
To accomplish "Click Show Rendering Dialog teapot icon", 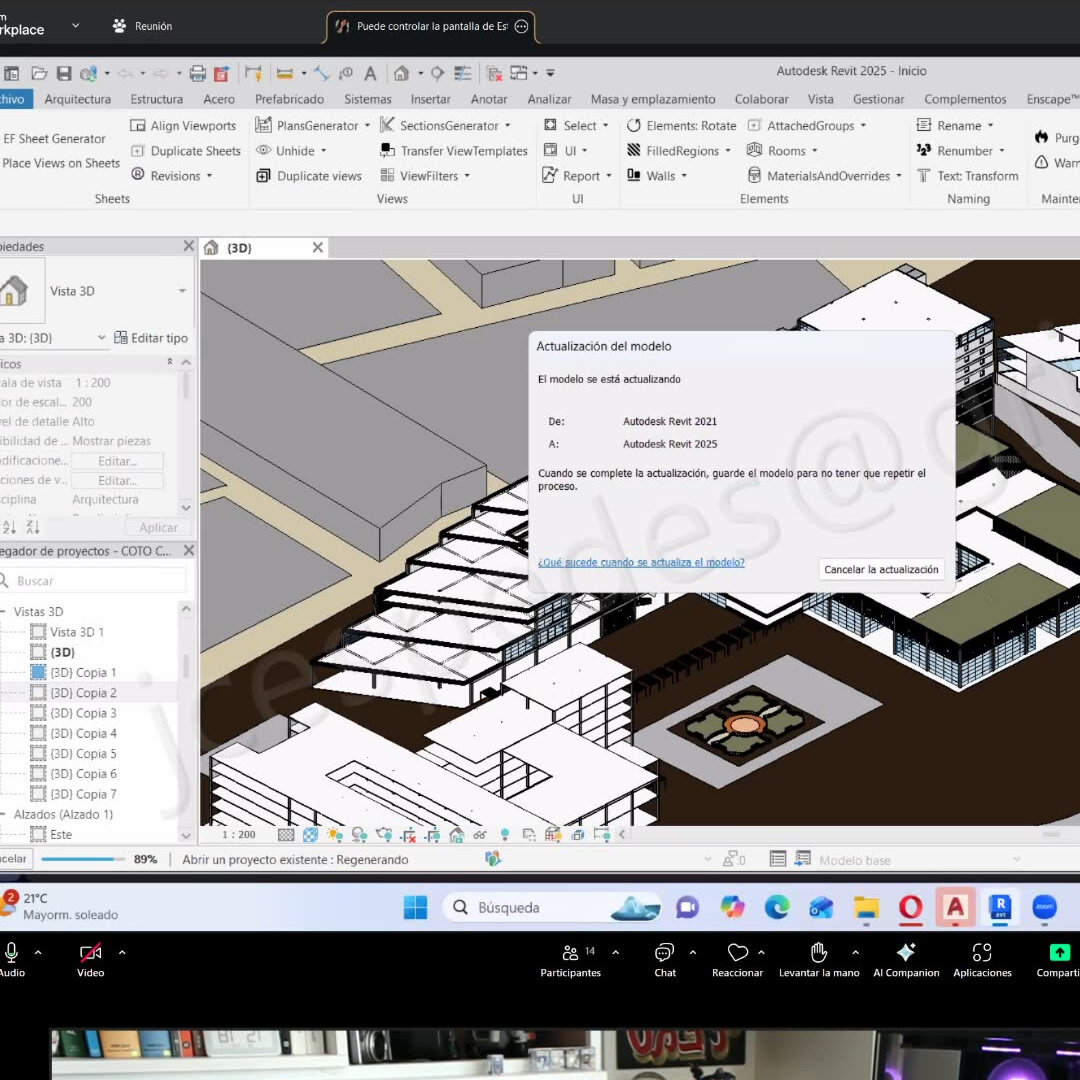I will [384, 835].
